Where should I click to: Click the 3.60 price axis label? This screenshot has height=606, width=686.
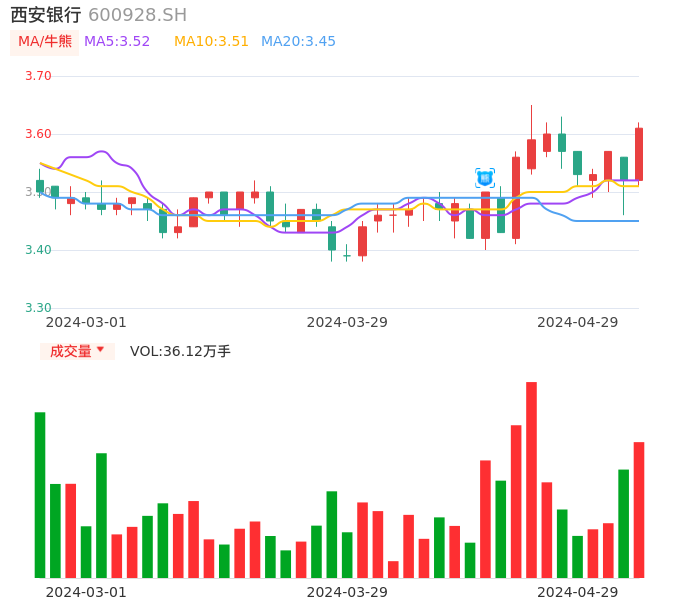pyautogui.click(x=38, y=134)
